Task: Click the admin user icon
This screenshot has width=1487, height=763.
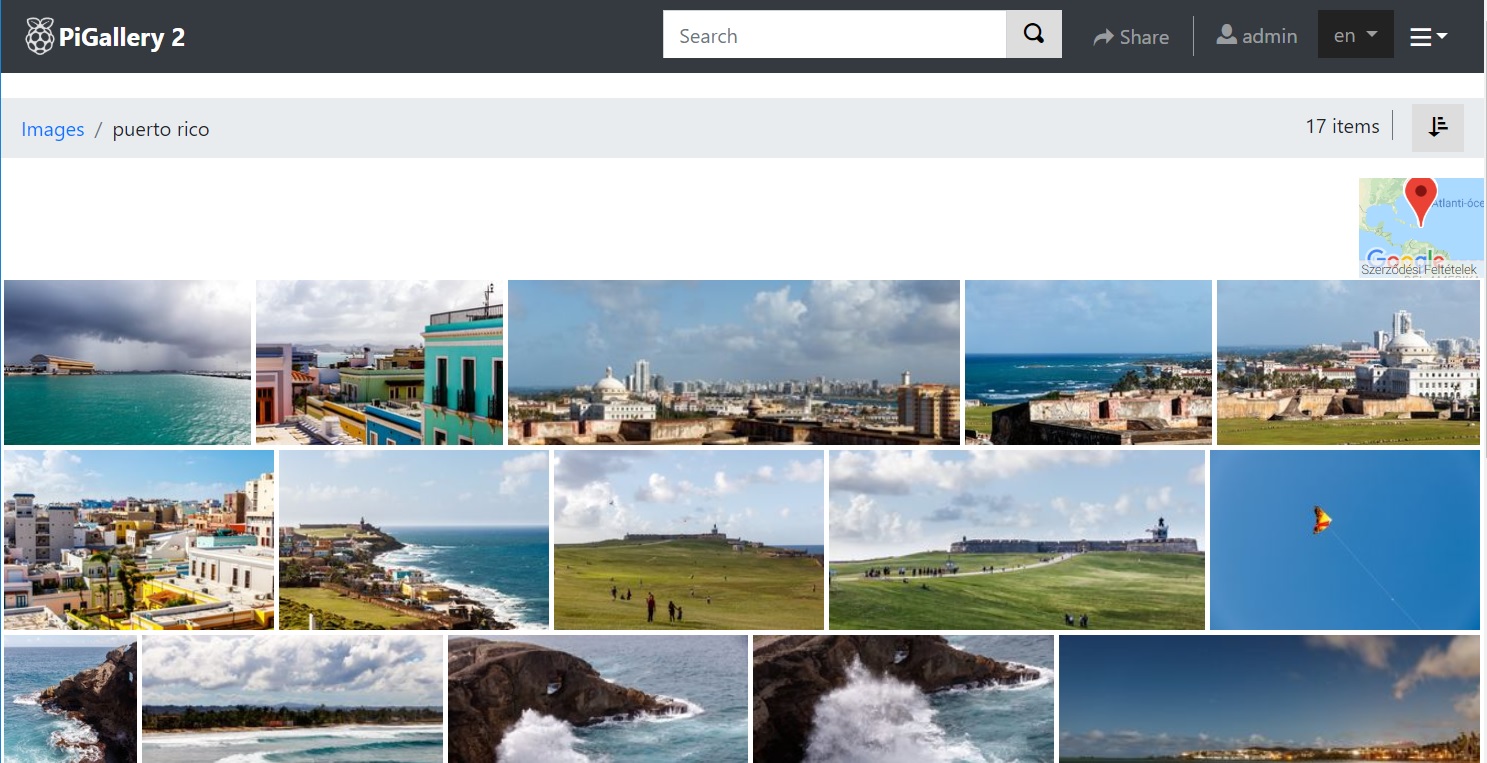Action: click(1226, 35)
